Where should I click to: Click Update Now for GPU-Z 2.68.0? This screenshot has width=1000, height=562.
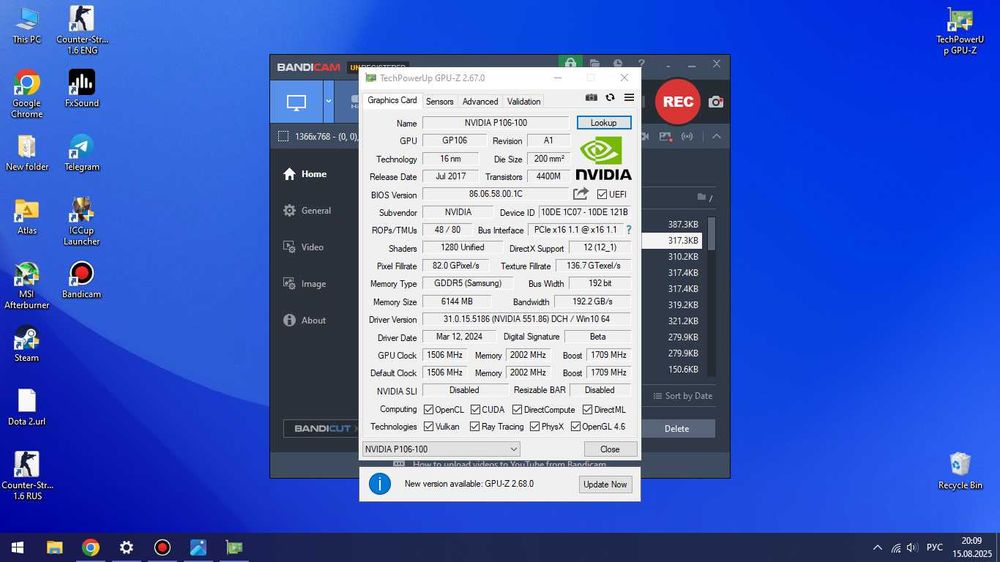pos(605,484)
